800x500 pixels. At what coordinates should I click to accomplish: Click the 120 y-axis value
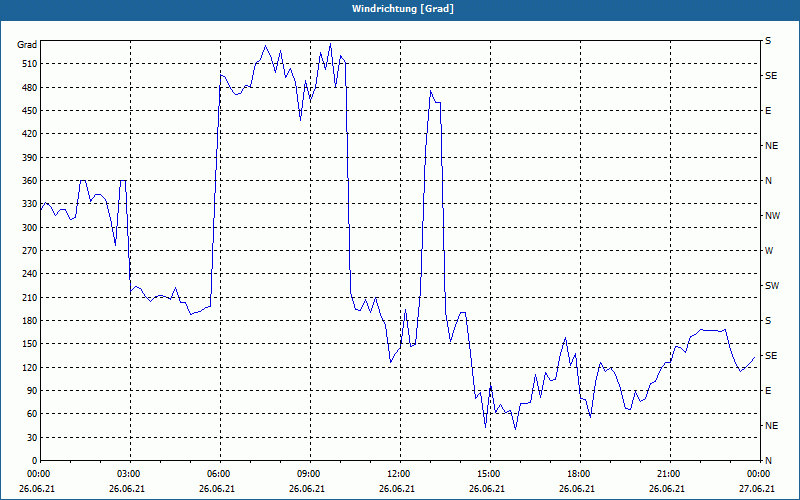(30, 367)
